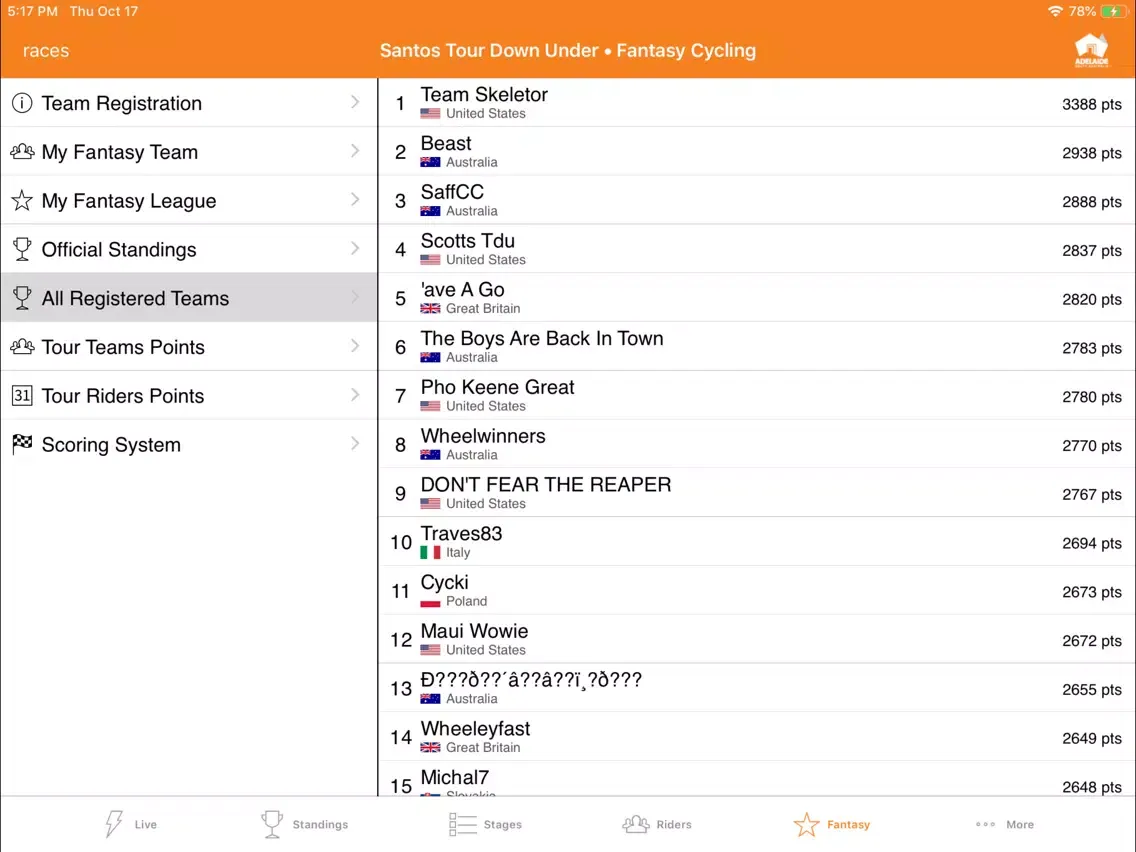Open the garbled-name team ranked 13
This screenshot has width=1136, height=852.
(756, 688)
